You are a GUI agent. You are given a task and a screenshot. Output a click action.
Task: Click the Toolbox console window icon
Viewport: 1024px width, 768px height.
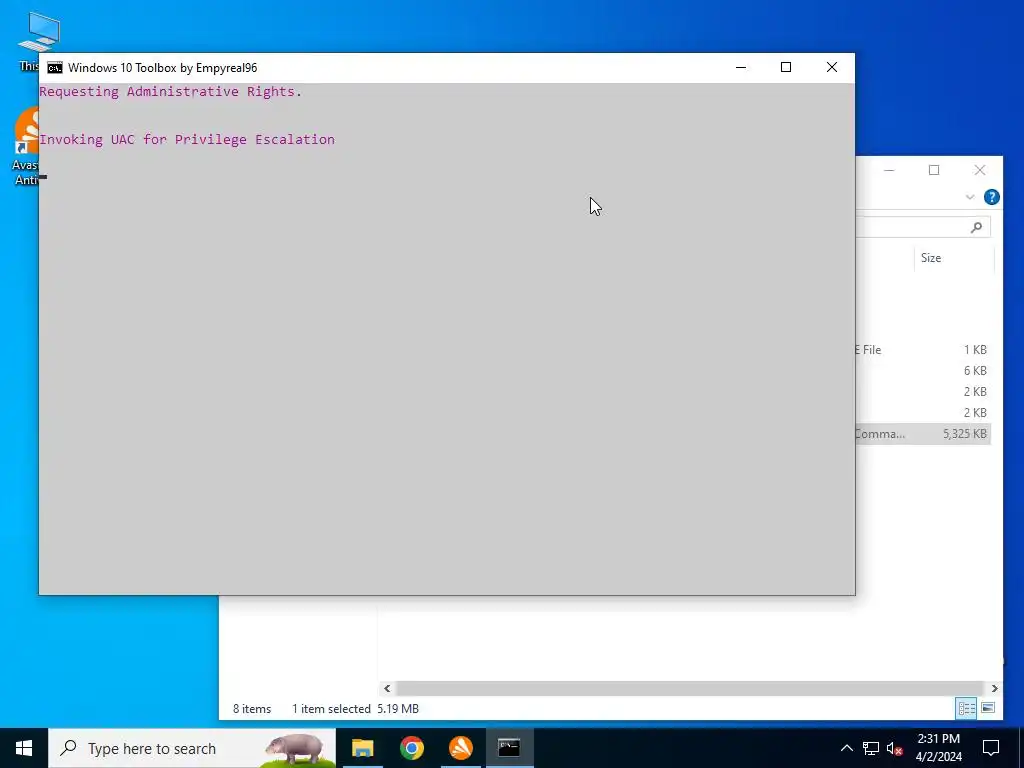point(55,68)
